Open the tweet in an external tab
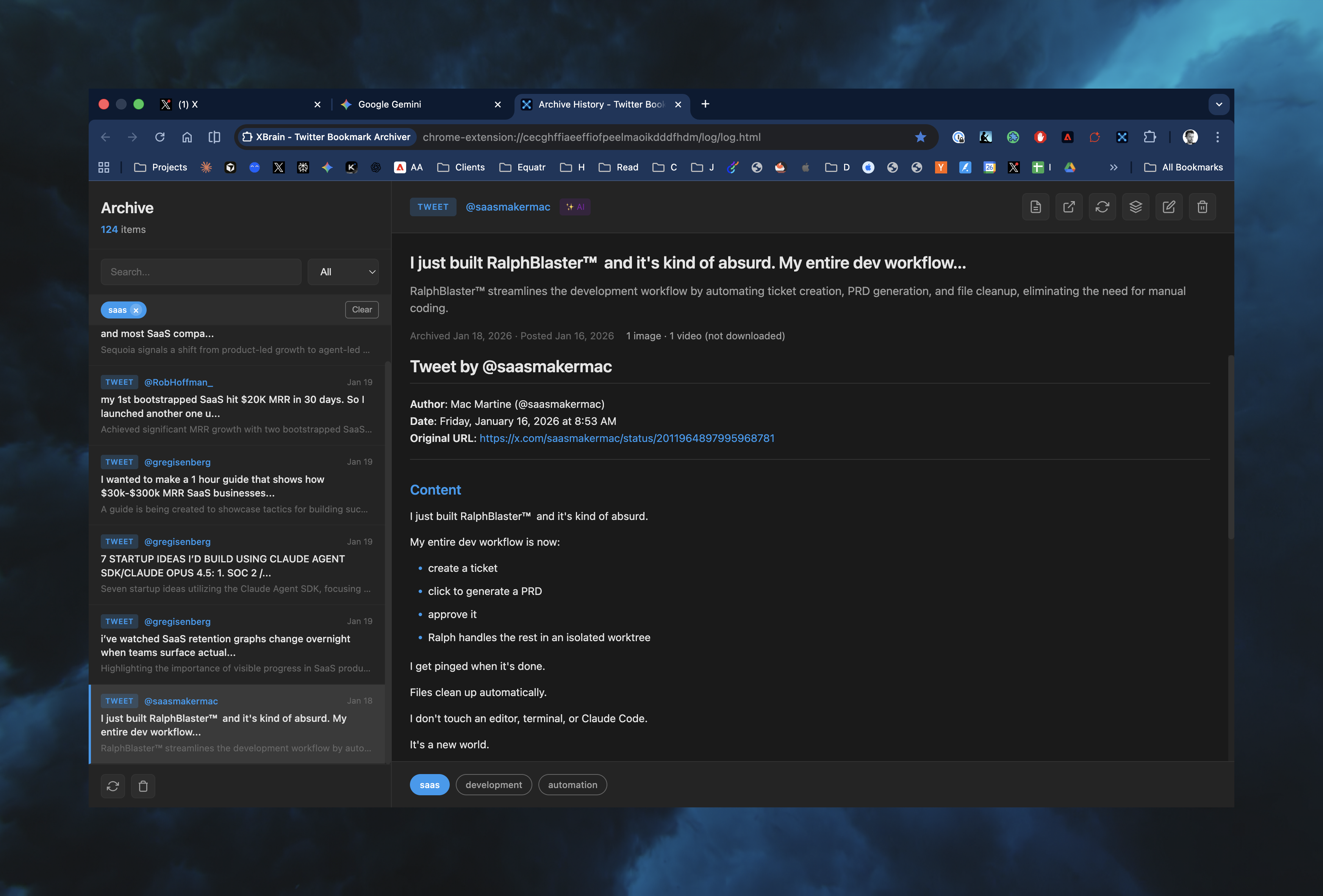Image resolution: width=1323 pixels, height=896 pixels. coord(1068,206)
